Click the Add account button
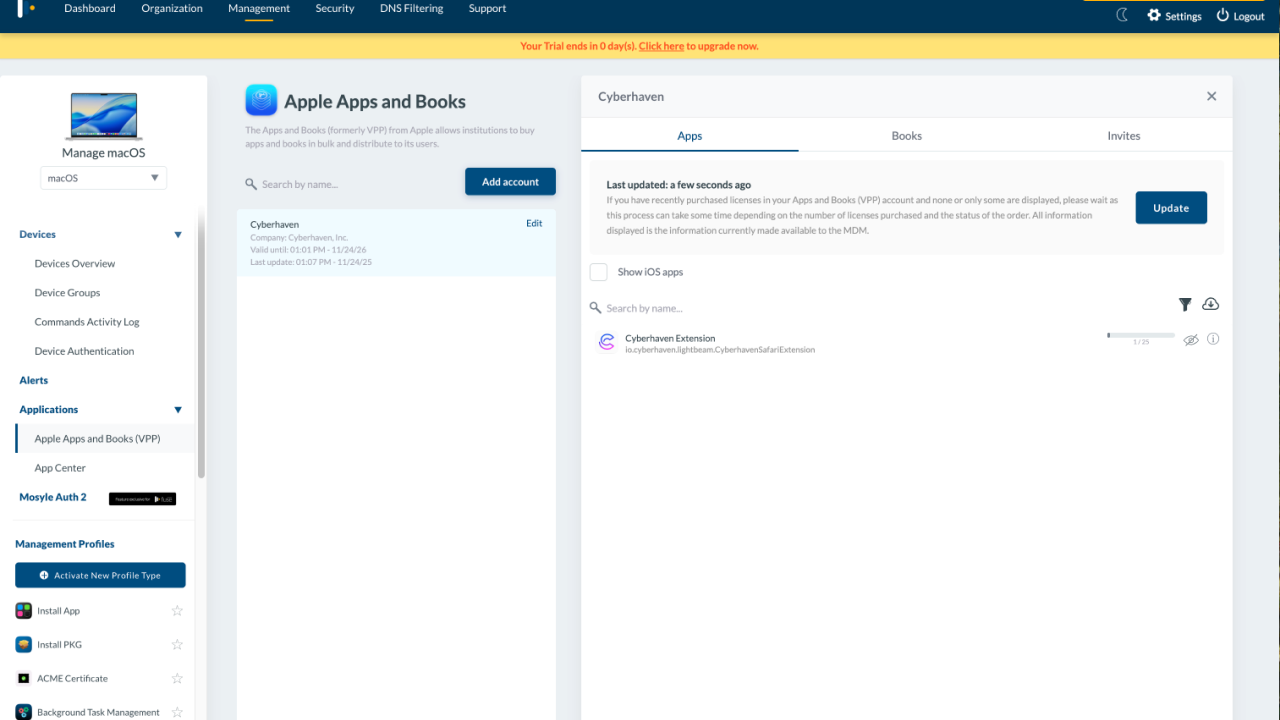The width and height of the screenshot is (1280, 720). [x=510, y=182]
